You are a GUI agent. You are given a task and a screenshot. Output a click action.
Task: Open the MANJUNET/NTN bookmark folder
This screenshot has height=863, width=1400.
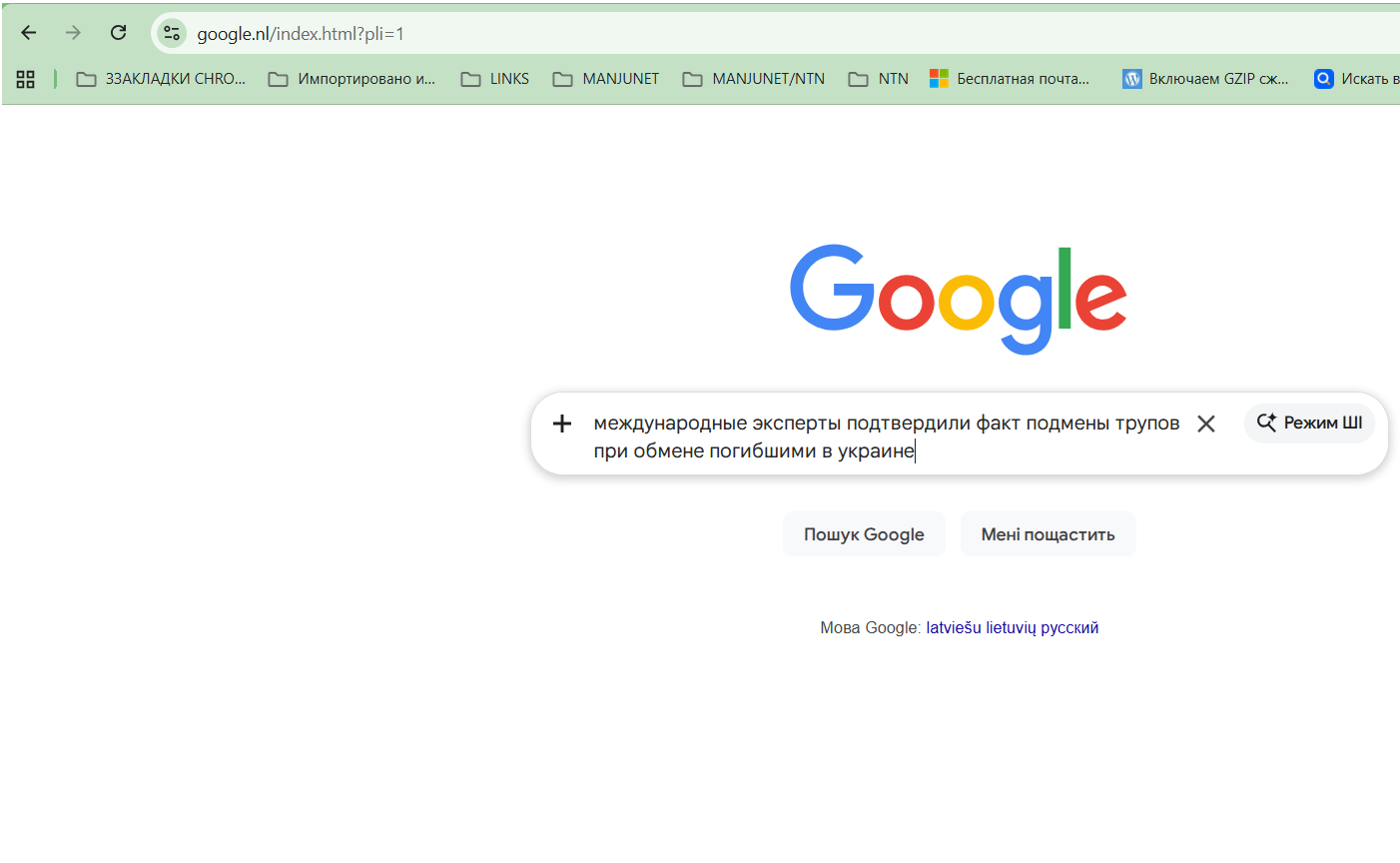754,79
